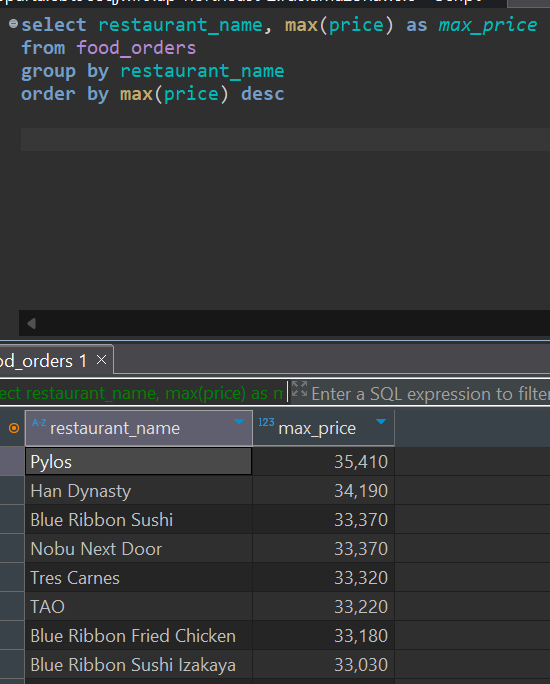Open restaurant_name column filter dropdown arrow
The height and width of the screenshot is (684, 550).
(x=239, y=421)
